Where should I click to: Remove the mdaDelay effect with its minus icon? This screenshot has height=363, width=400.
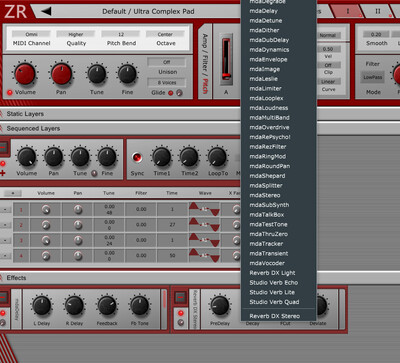[3, 297]
